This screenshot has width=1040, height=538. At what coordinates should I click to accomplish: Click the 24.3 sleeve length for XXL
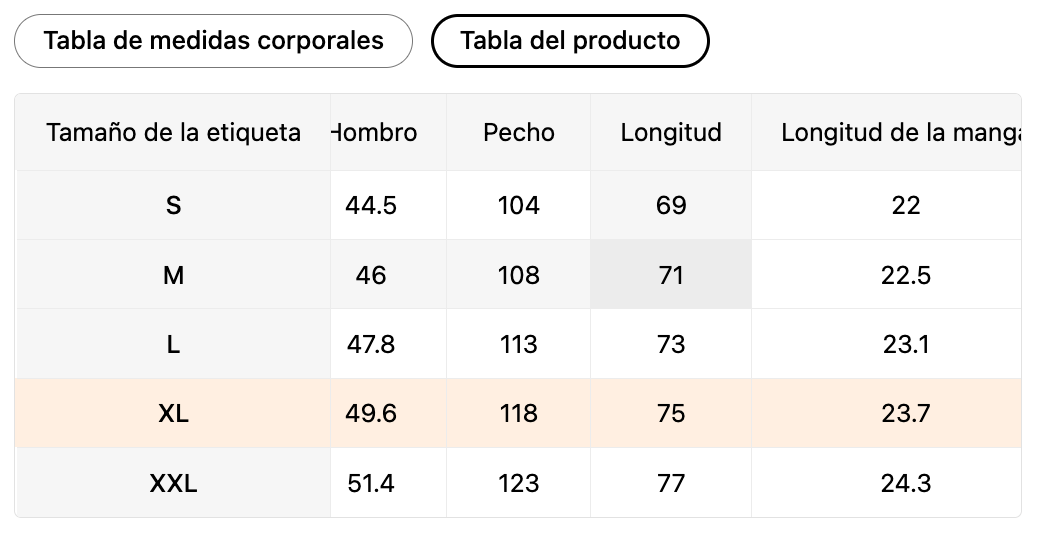tap(906, 483)
